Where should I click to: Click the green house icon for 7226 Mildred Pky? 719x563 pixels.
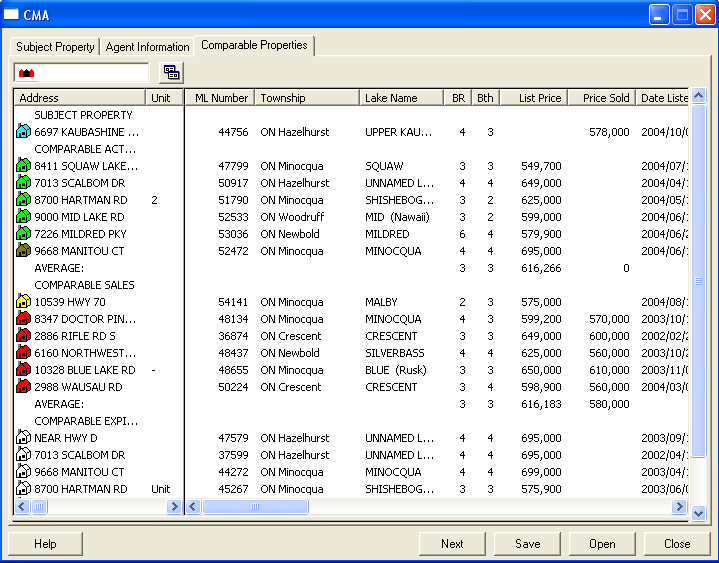(x=23, y=234)
